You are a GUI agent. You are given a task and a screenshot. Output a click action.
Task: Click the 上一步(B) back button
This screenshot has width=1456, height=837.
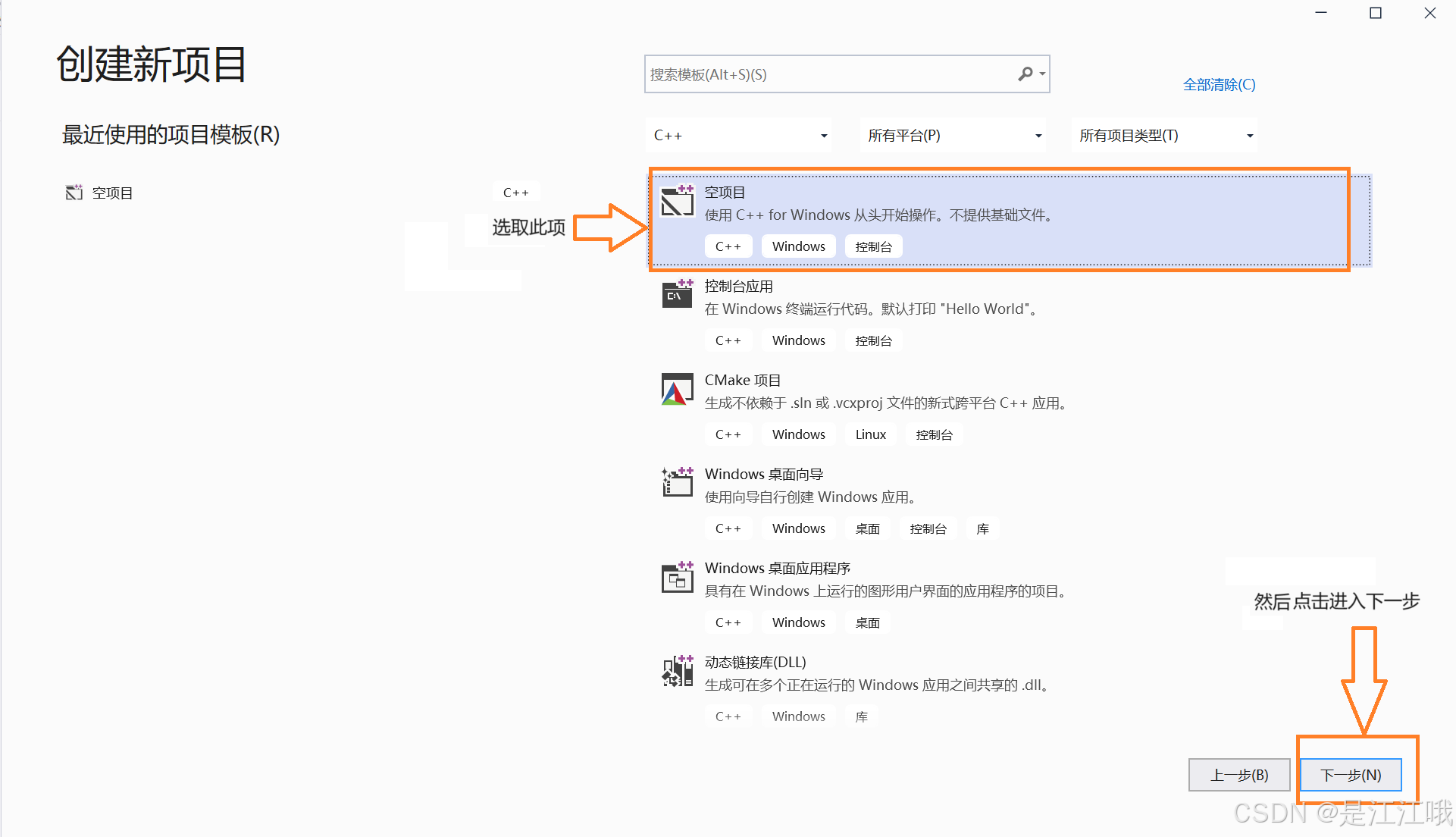pos(1239,775)
